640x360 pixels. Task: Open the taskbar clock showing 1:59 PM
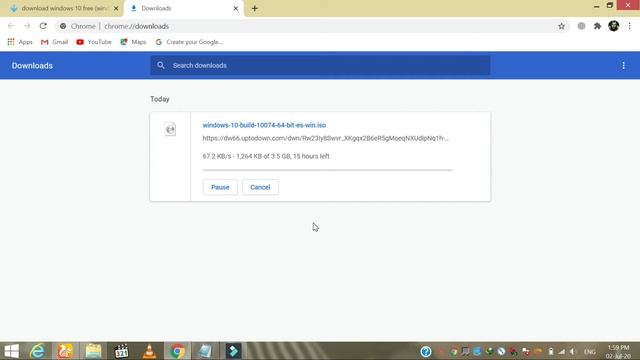tap(618, 351)
